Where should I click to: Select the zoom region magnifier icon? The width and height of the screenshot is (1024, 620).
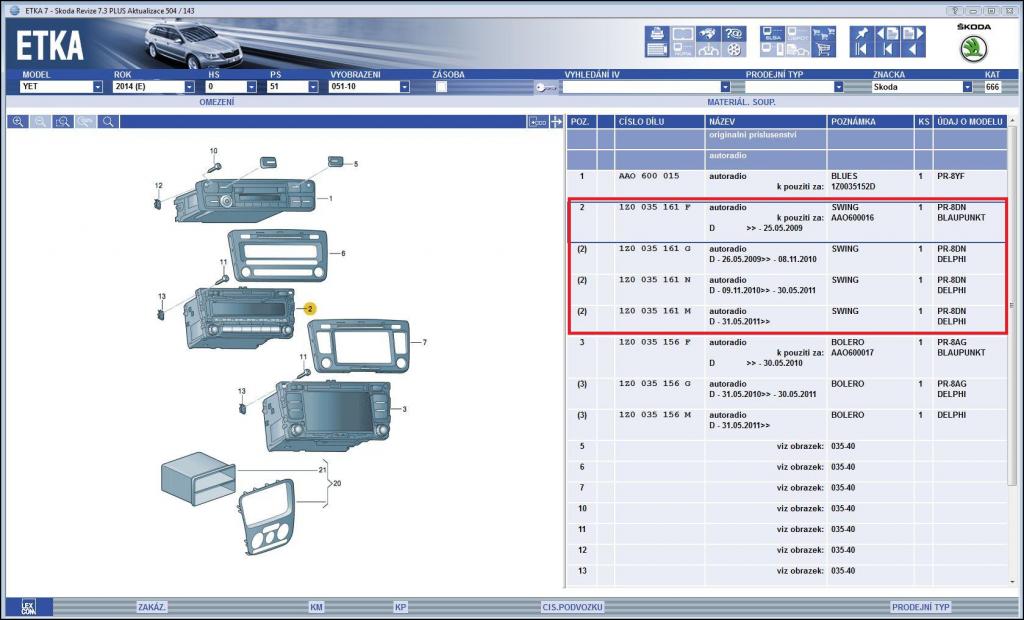[x=63, y=122]
